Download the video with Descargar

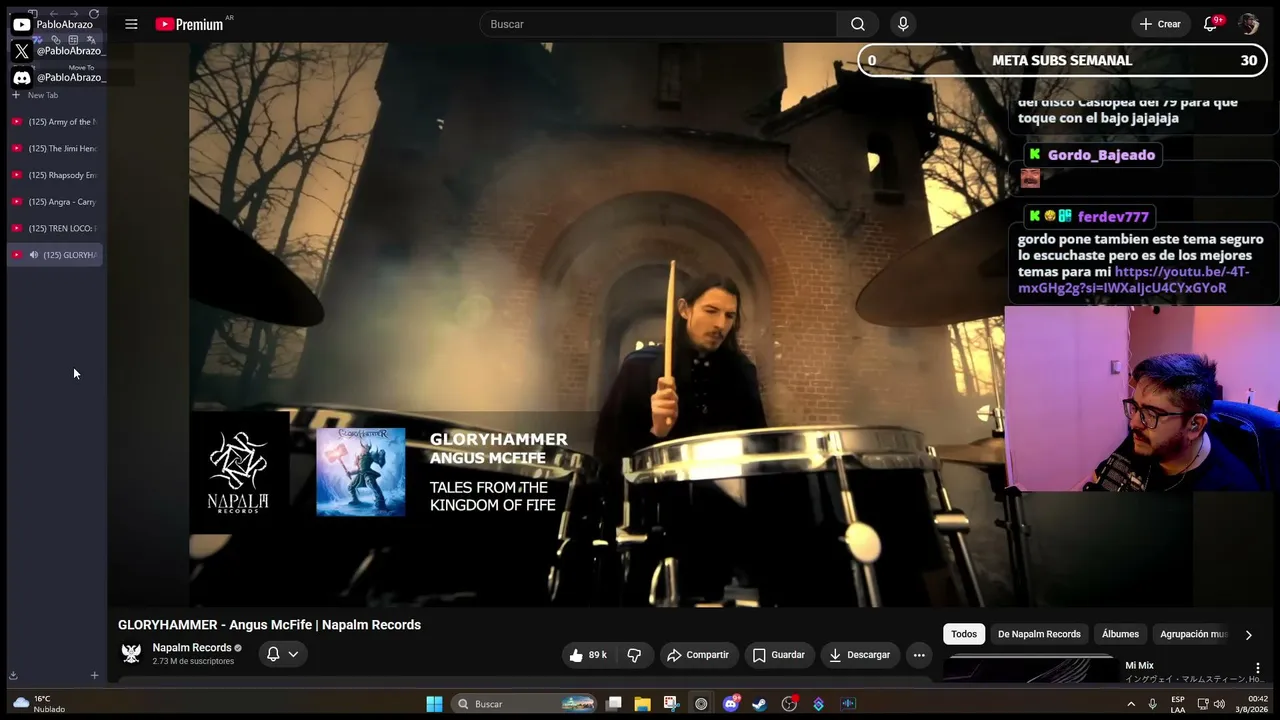click(860, 655)
